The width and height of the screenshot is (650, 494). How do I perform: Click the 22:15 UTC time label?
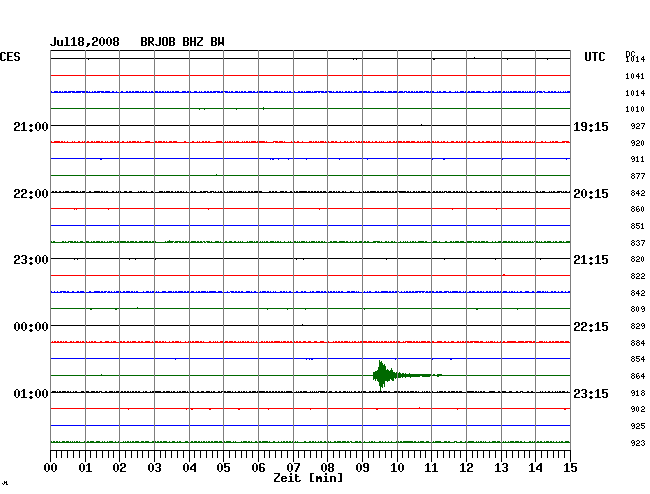coord(591,327)
